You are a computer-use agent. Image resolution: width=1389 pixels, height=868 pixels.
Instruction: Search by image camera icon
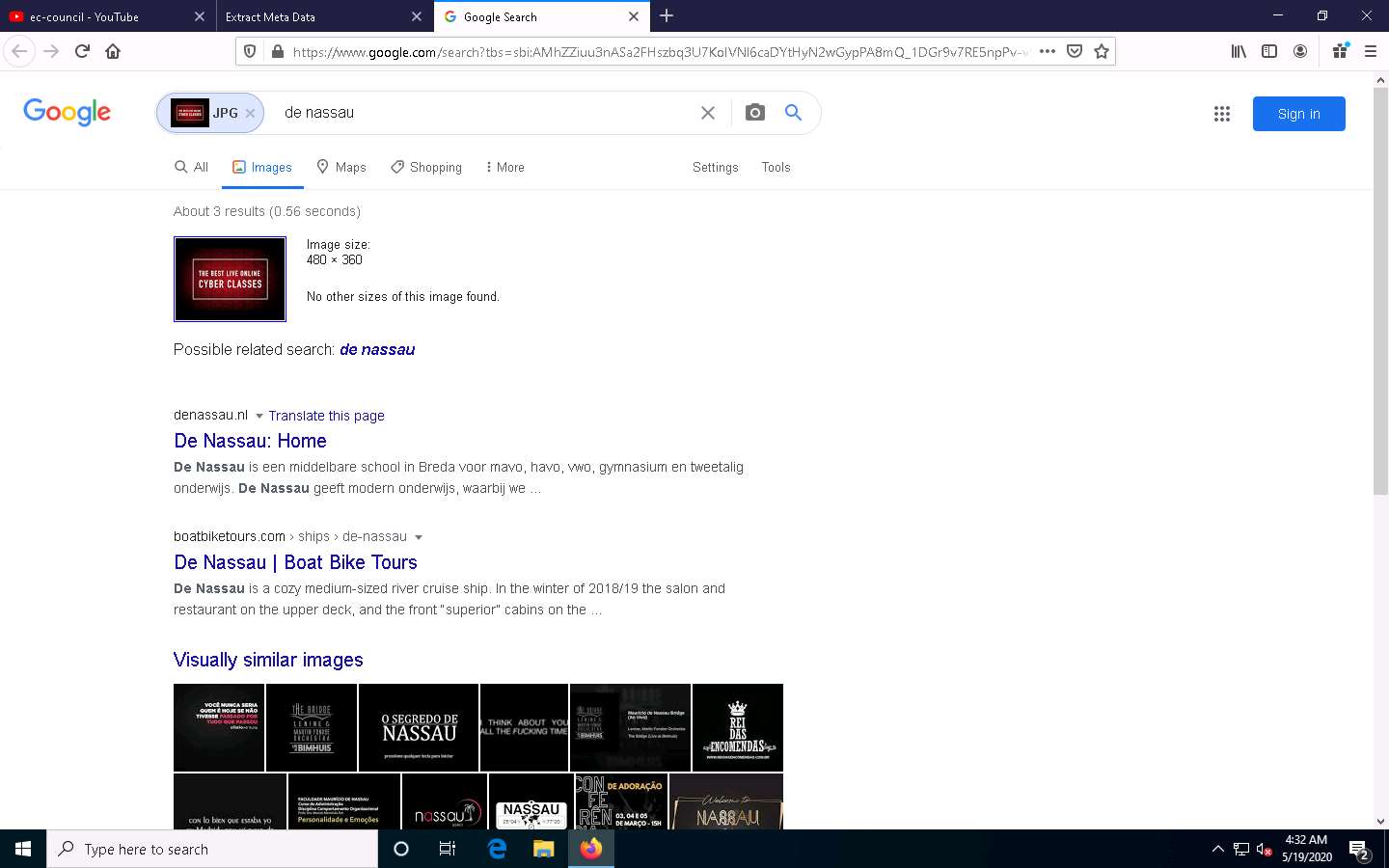[755, 113]
